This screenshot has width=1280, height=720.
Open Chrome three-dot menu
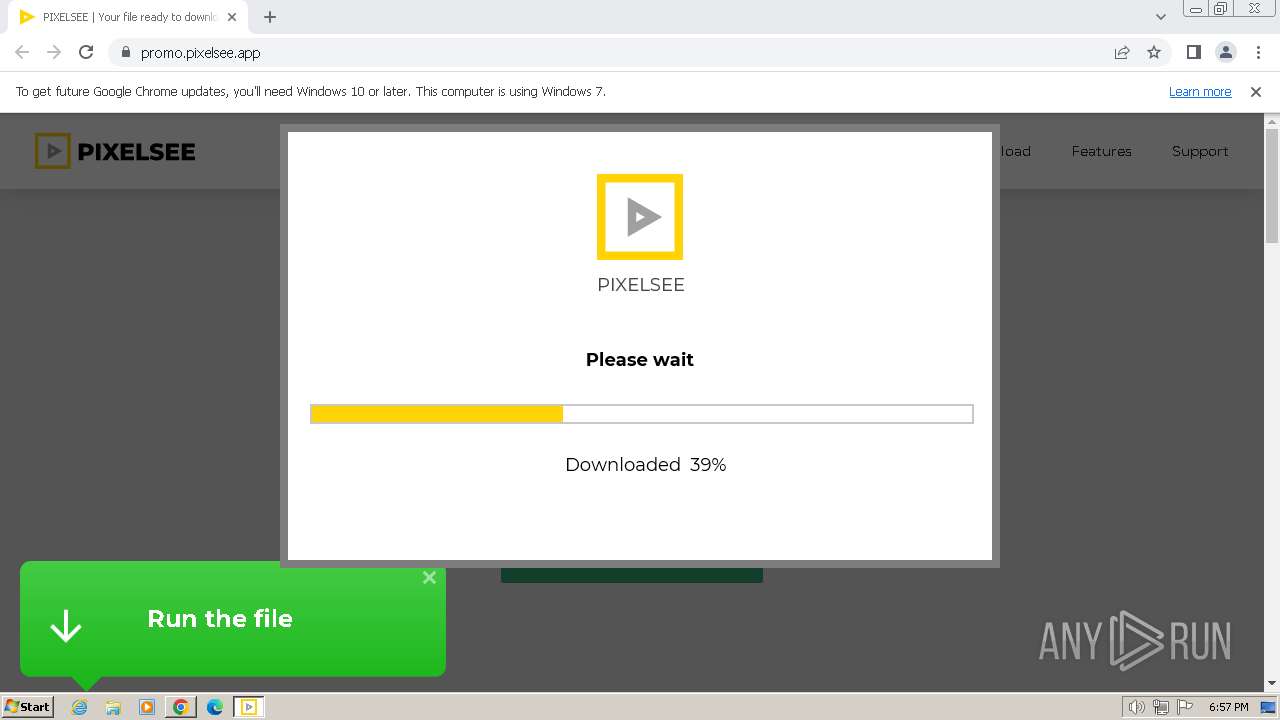pos(1258,52)
